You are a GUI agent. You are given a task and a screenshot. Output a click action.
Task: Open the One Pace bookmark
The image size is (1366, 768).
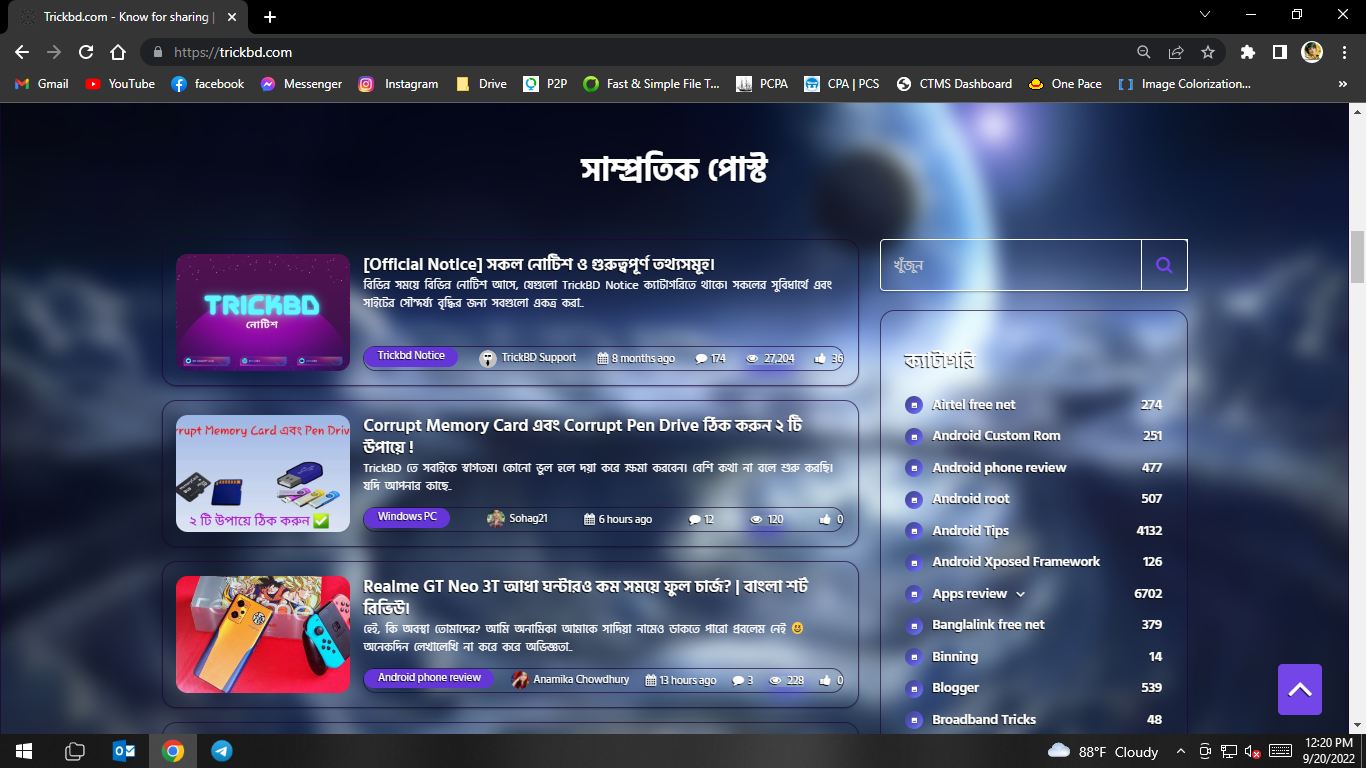(1064, 84)
